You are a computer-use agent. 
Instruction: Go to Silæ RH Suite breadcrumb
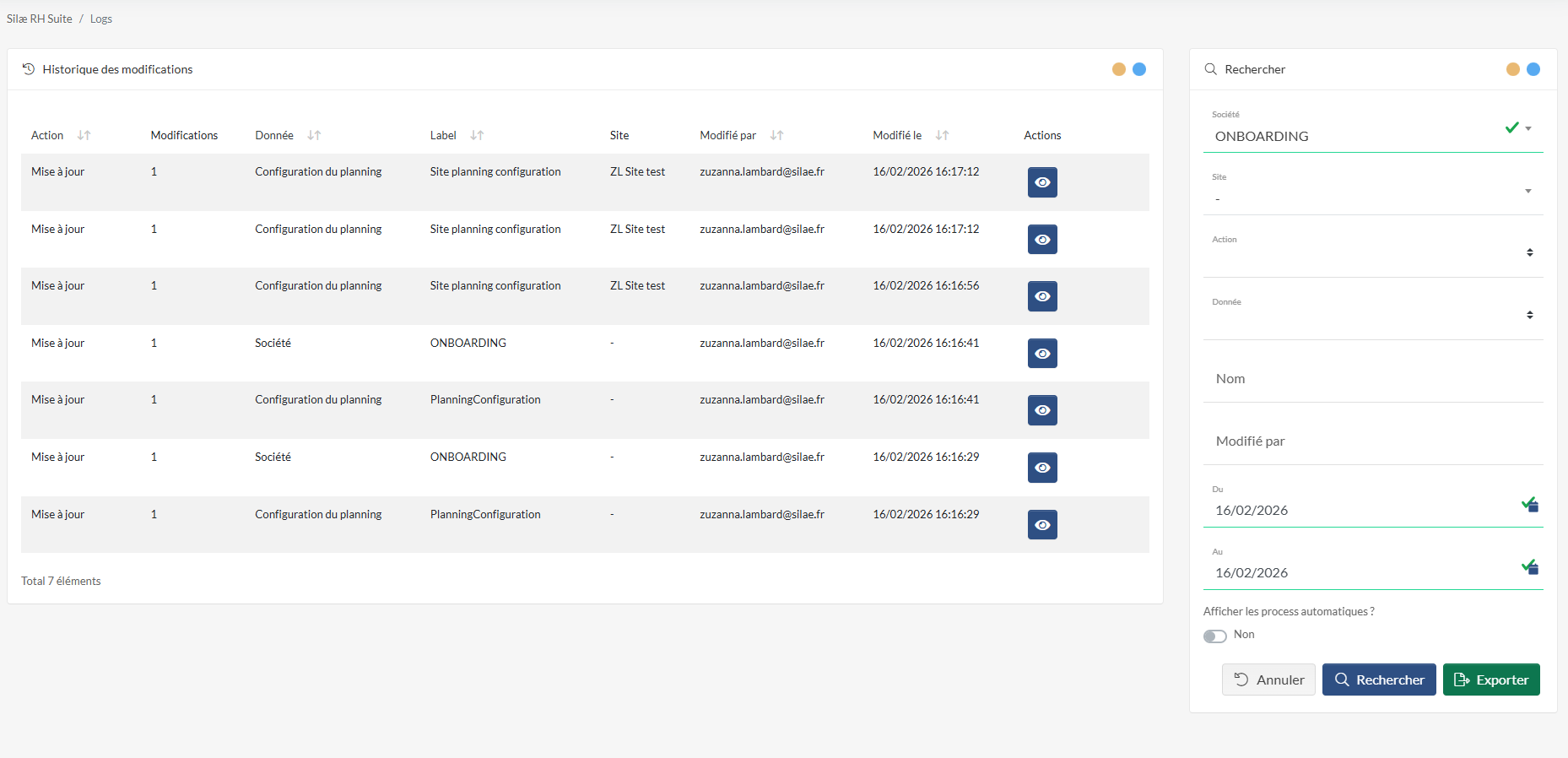point(40,19)
